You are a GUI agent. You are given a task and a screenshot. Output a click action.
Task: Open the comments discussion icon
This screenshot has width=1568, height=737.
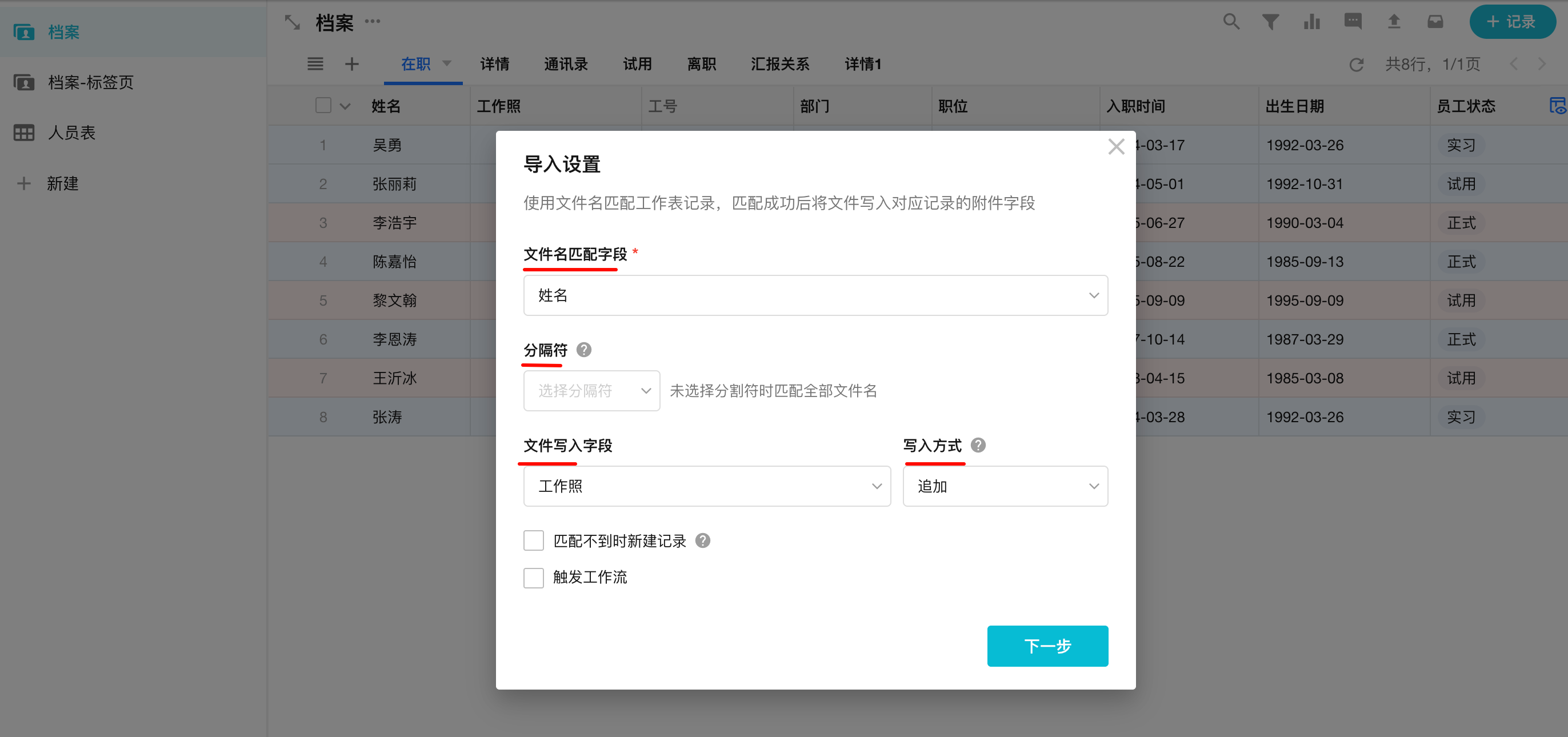coord(1353,22)
